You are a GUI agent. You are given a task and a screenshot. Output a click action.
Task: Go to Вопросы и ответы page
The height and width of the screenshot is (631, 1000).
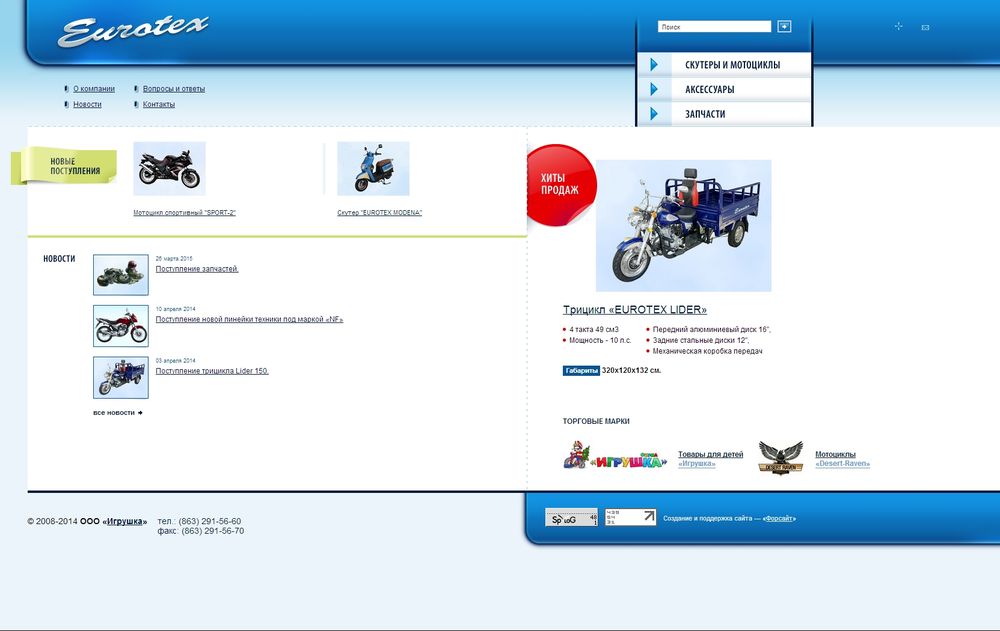point(173,89)
